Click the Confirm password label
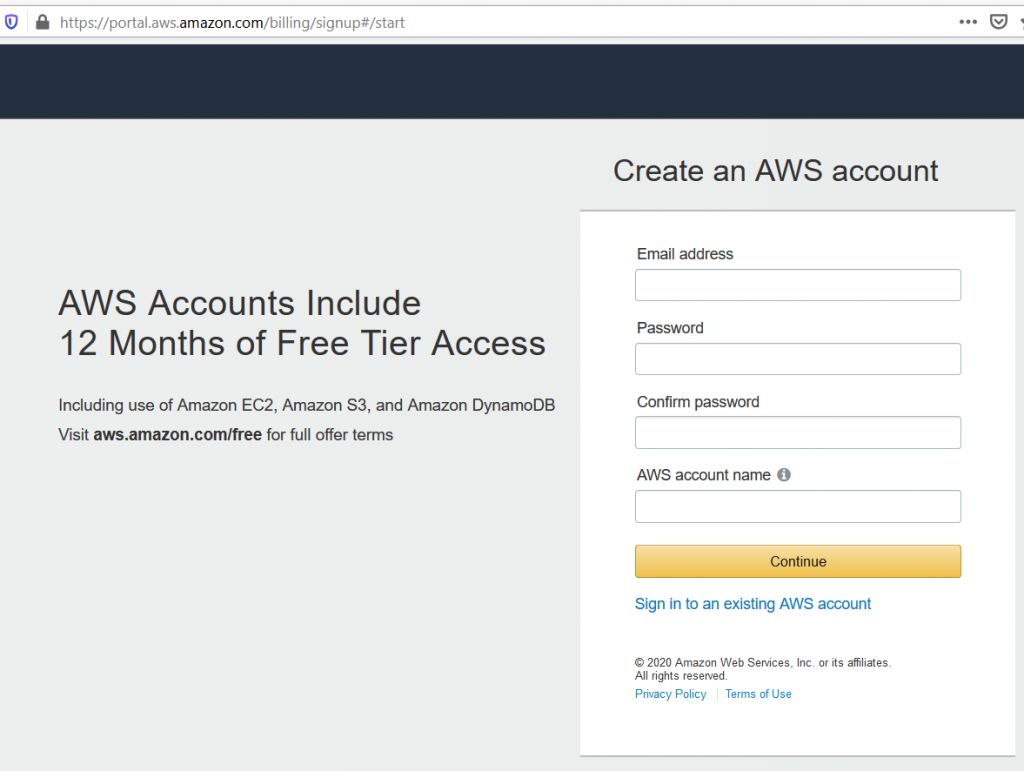 698,402
